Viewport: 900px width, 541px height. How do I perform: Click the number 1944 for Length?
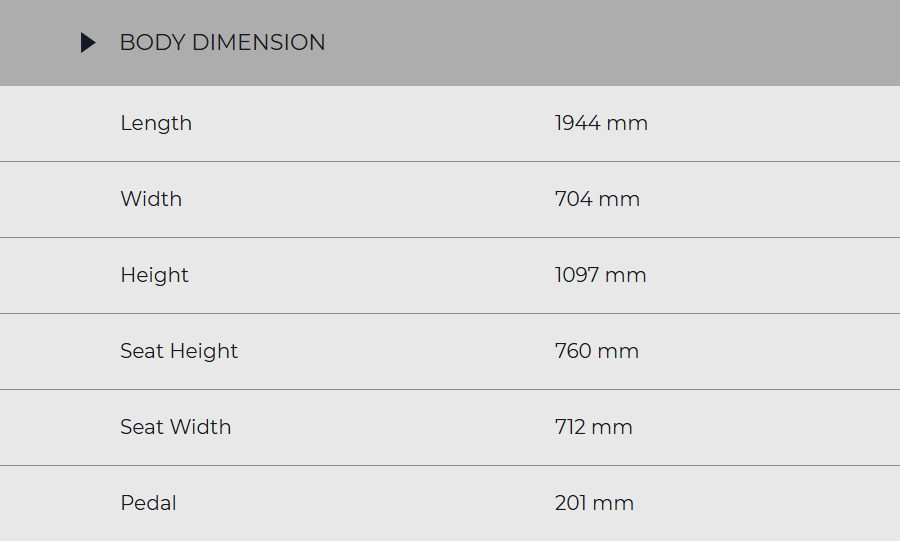pyautogui.click(x=577, y=123)
